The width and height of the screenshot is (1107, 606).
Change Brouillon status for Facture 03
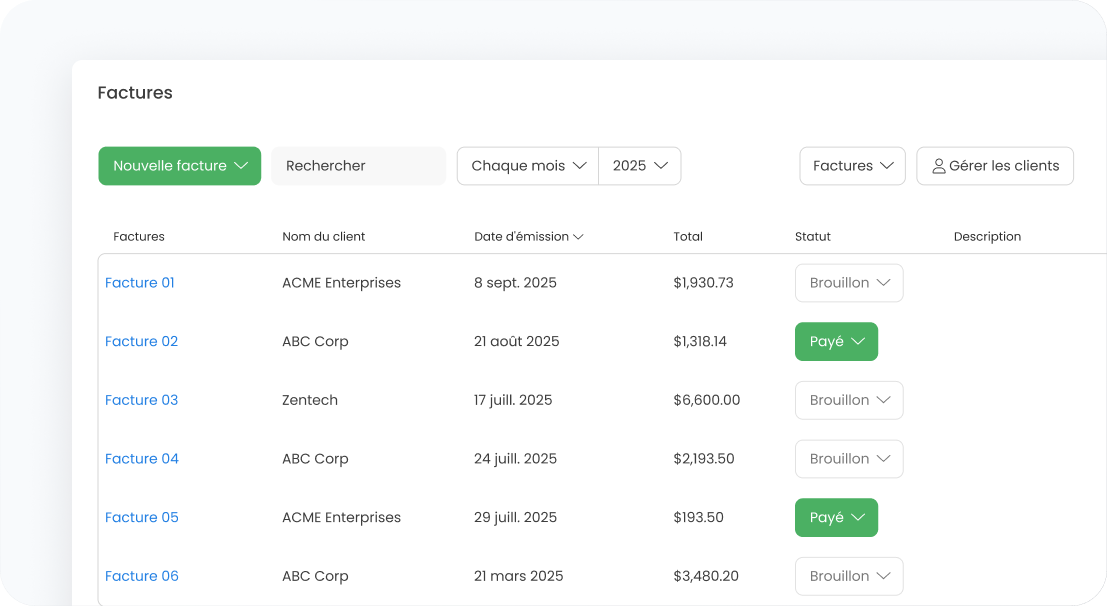(x=849, y=400)
